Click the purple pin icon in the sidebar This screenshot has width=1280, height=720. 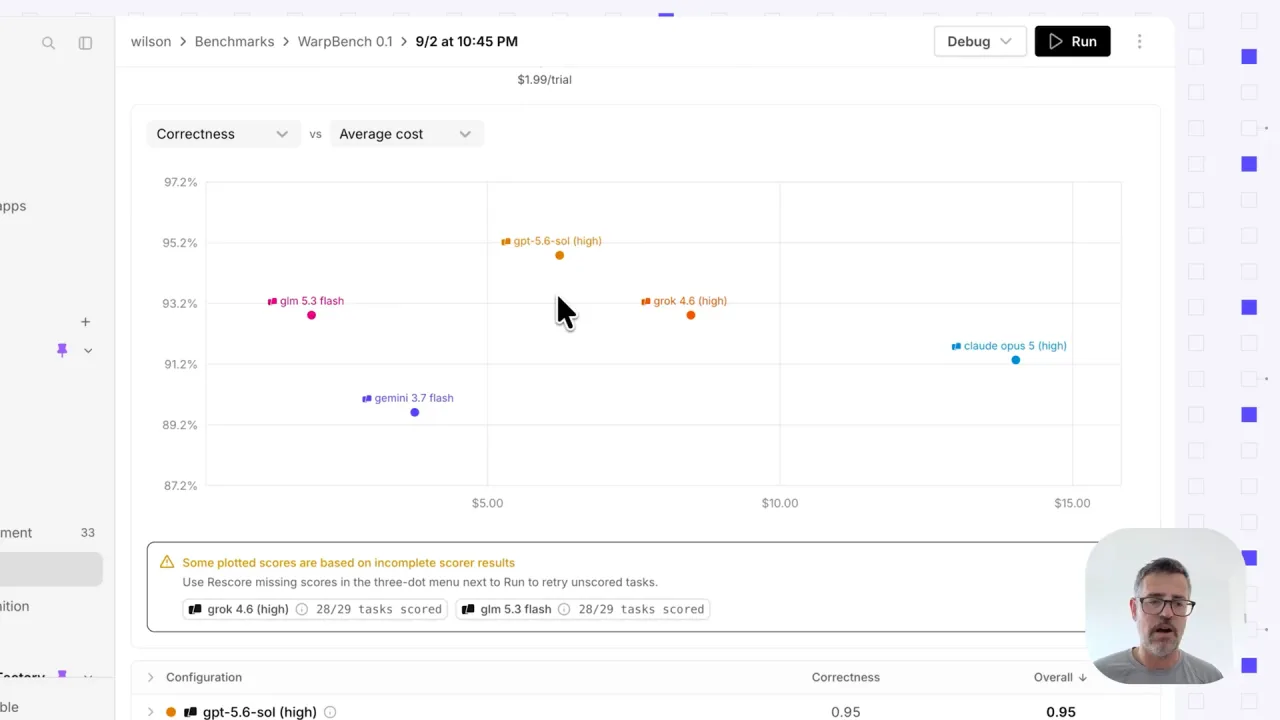coord(62,350)
